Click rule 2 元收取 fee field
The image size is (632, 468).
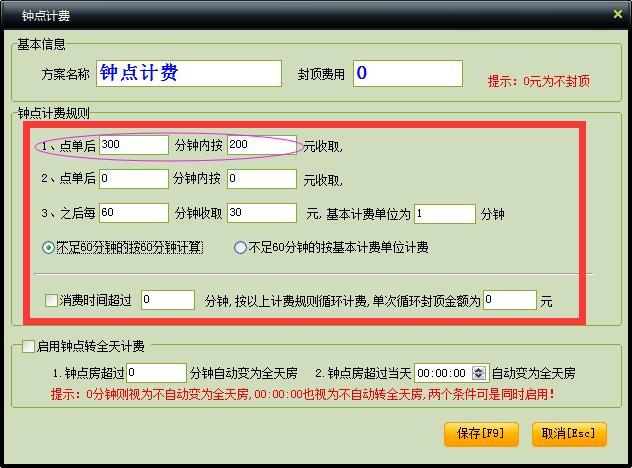coord(262,179)
